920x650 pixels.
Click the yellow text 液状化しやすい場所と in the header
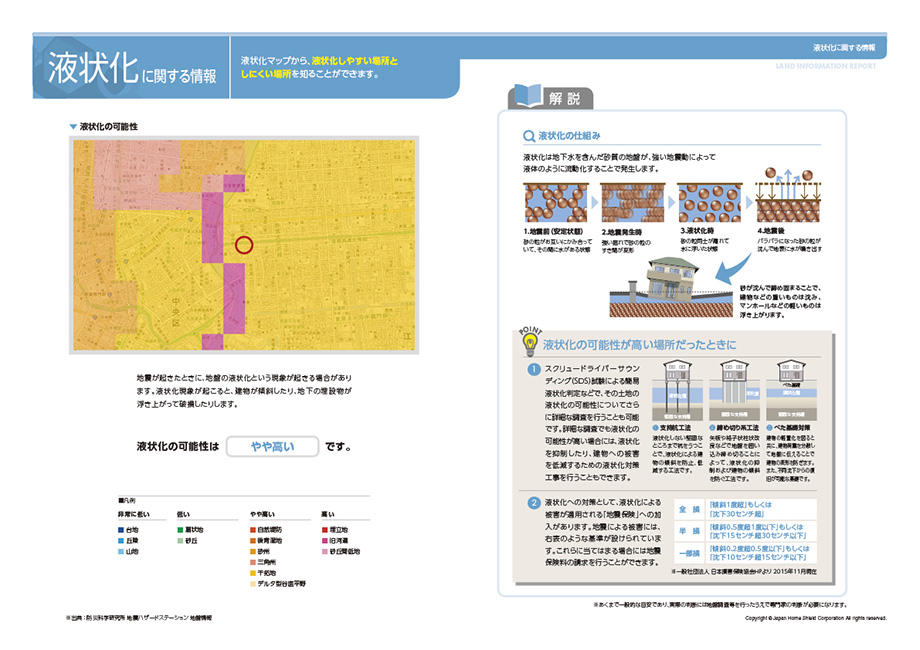point(355,60)
